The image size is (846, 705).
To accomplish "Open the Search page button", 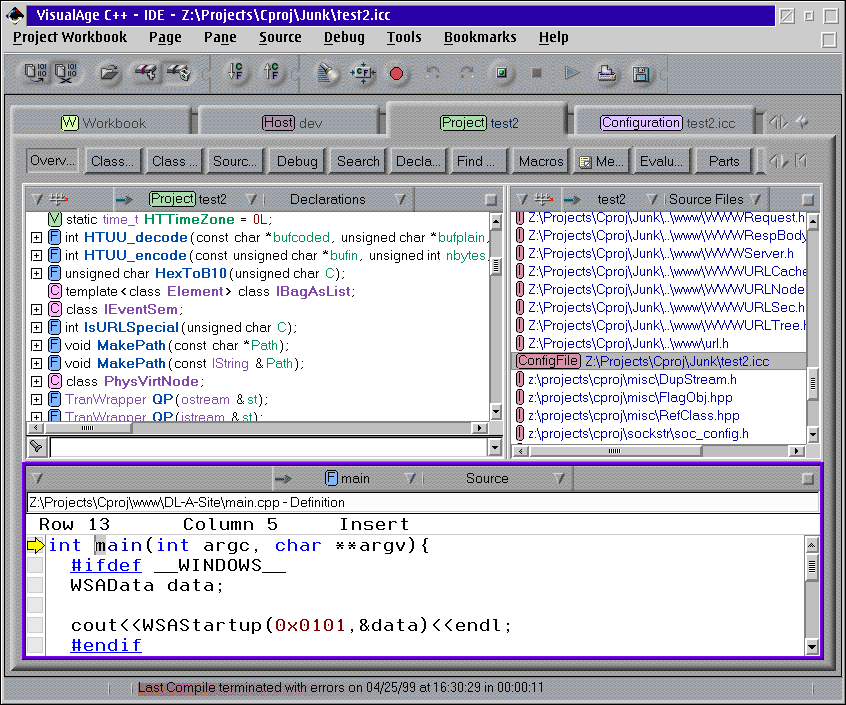I will [358, 161].
